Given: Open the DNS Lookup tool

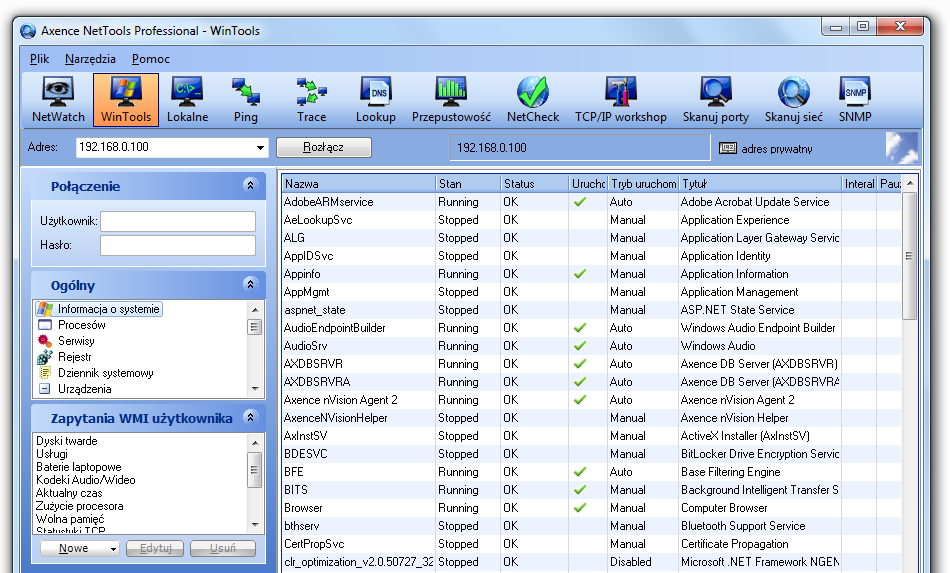Looking at the screenshot, I should [x=376, y=100].
